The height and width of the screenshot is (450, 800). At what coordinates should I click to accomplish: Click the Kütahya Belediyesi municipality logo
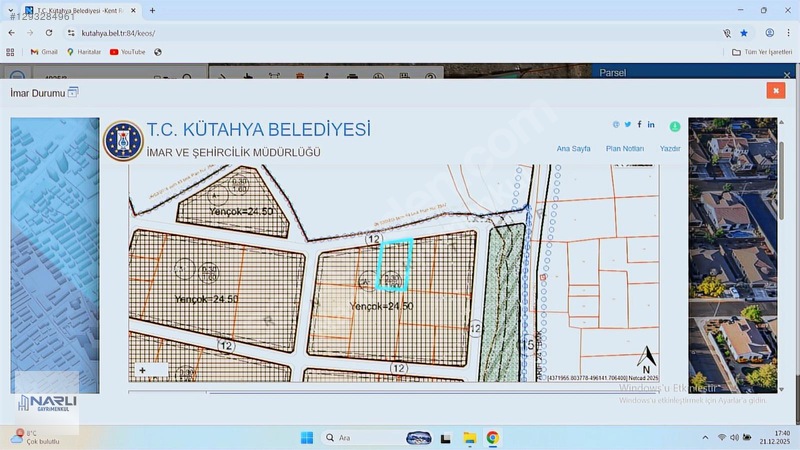click(x=123, y=141)
